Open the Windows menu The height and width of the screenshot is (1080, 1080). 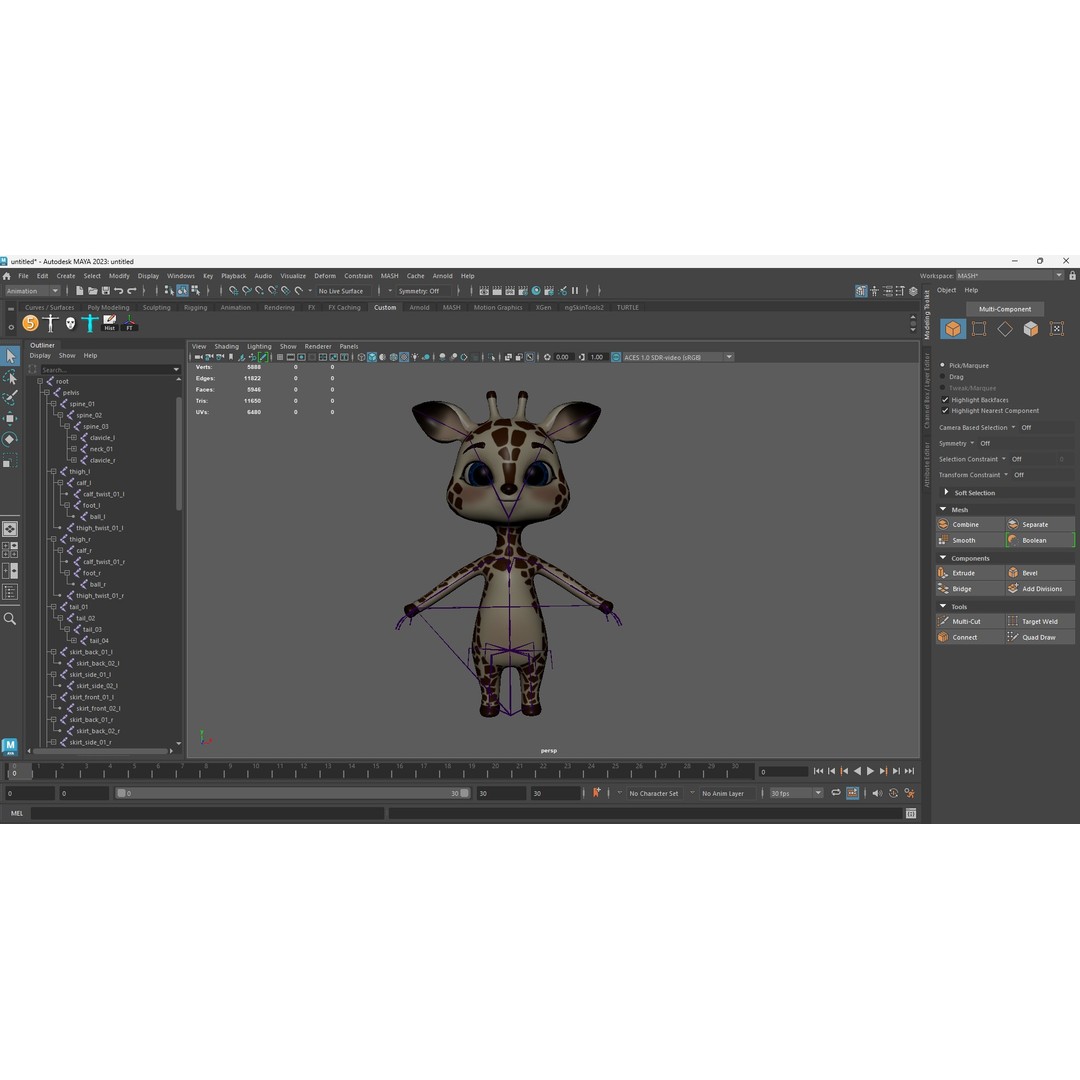pos(181,275)
